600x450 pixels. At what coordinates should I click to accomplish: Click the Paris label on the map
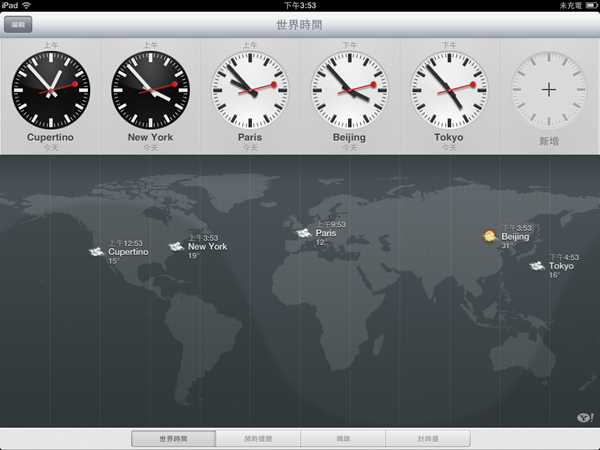[x=326, y=233]
